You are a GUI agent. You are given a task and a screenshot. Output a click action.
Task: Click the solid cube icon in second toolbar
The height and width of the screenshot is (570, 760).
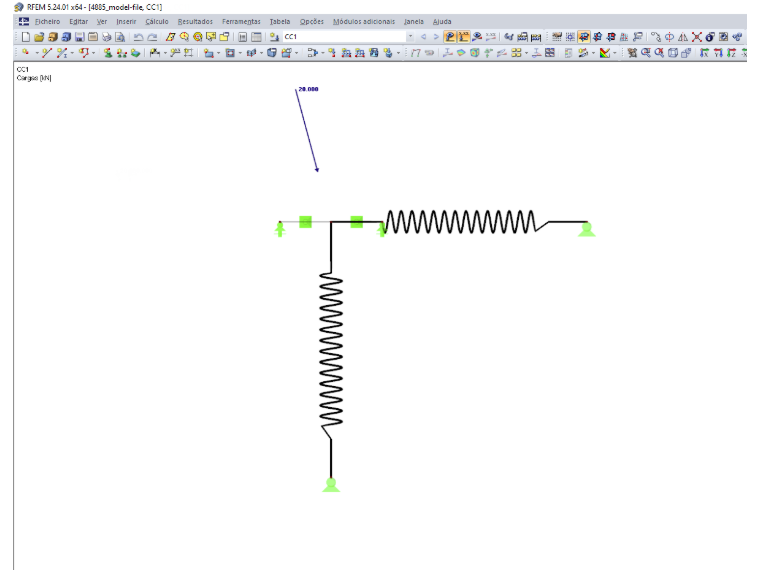coord(272,53)
